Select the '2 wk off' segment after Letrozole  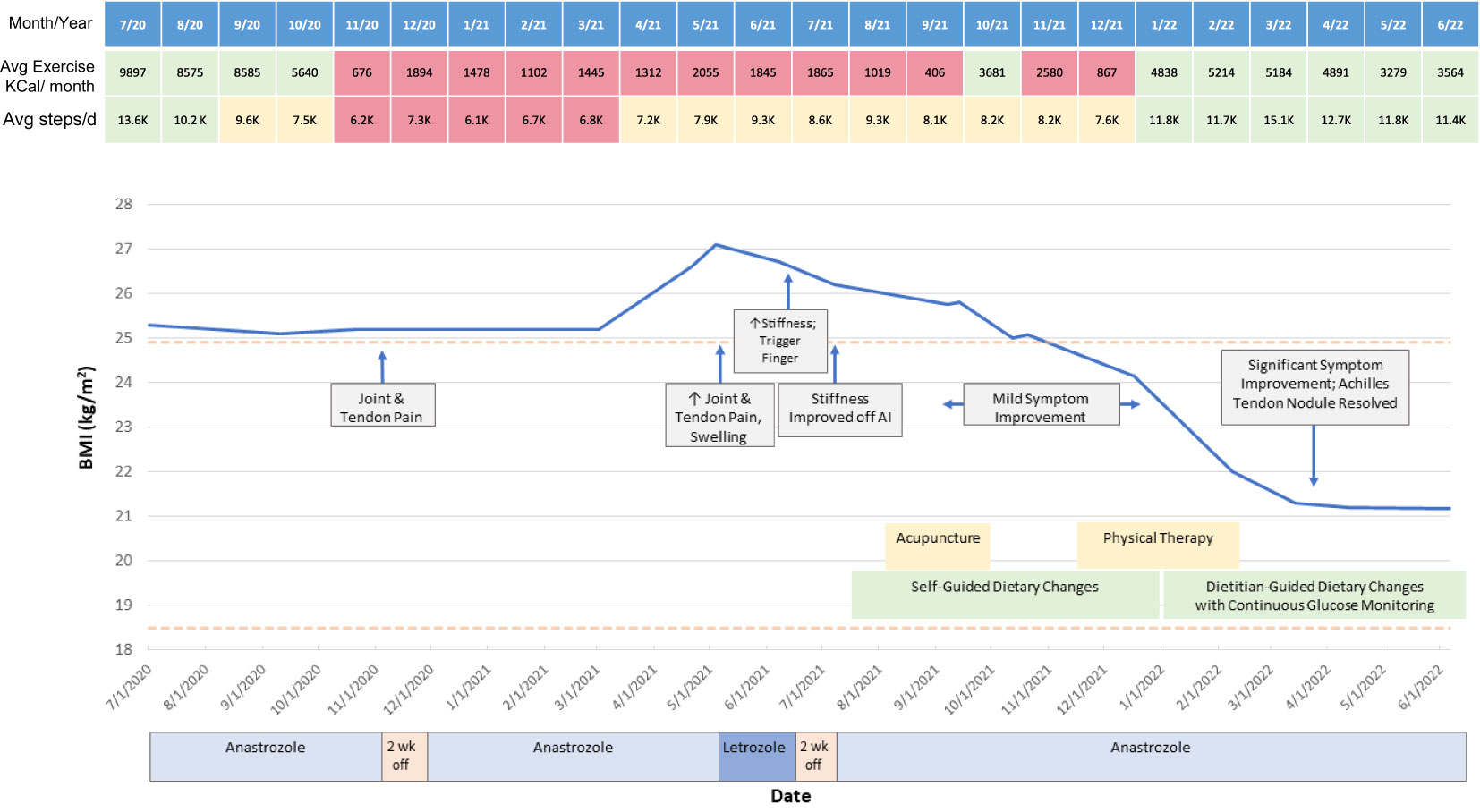tap(815, 757)
